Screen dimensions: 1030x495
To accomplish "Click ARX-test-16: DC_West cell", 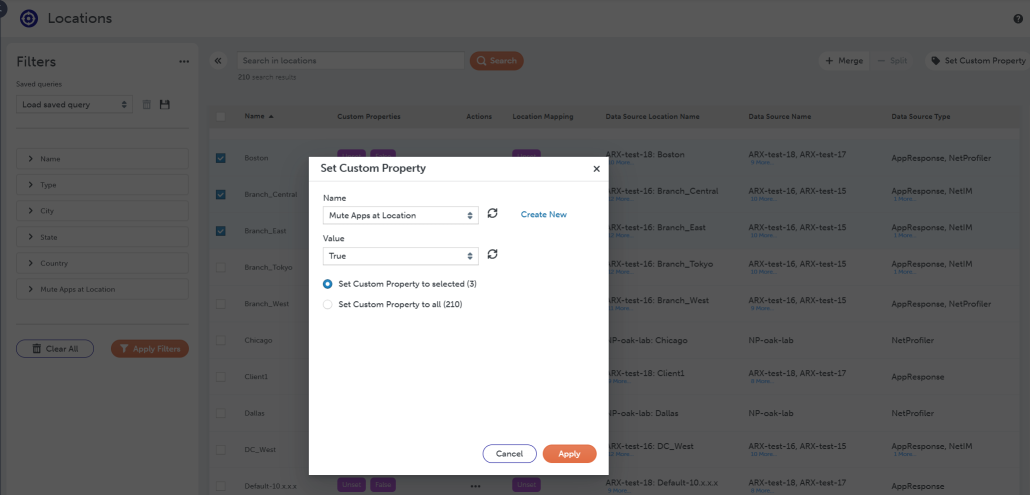I will (649, 446).
